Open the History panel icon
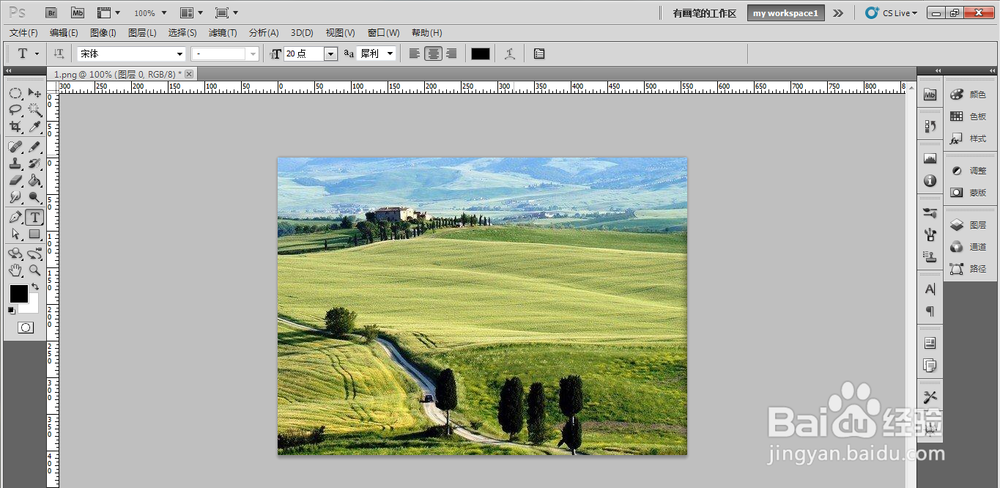 click(930, 126)
